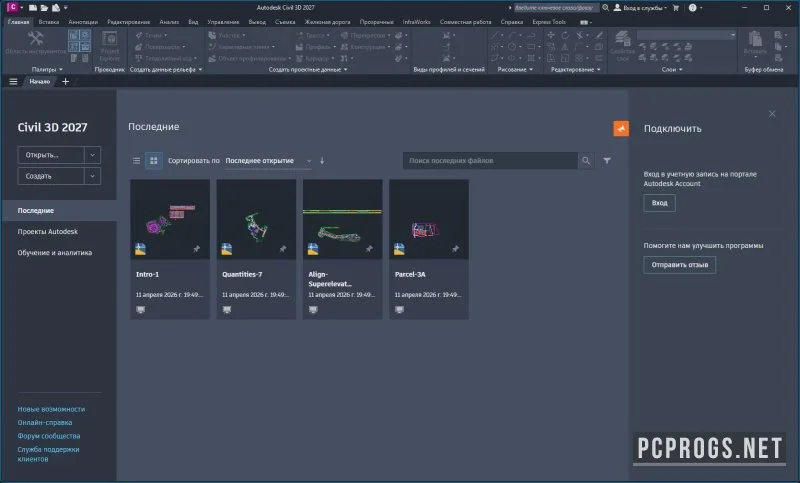
Task: Open the Последнее открытие sort dropdown
Action: coord(268,161)
